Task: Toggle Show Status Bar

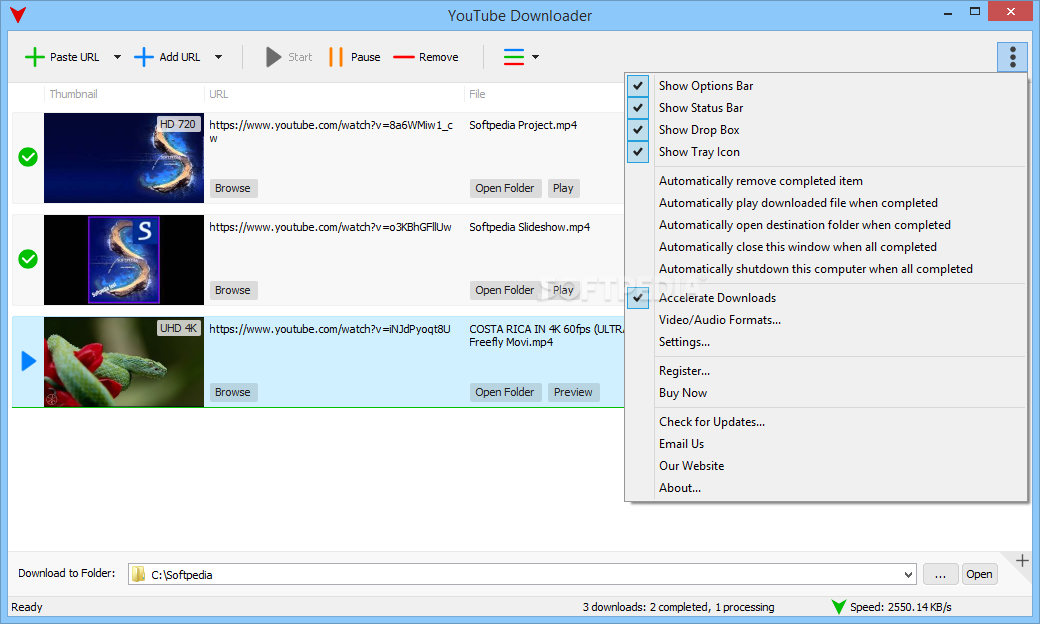Action: pos(826,107)
